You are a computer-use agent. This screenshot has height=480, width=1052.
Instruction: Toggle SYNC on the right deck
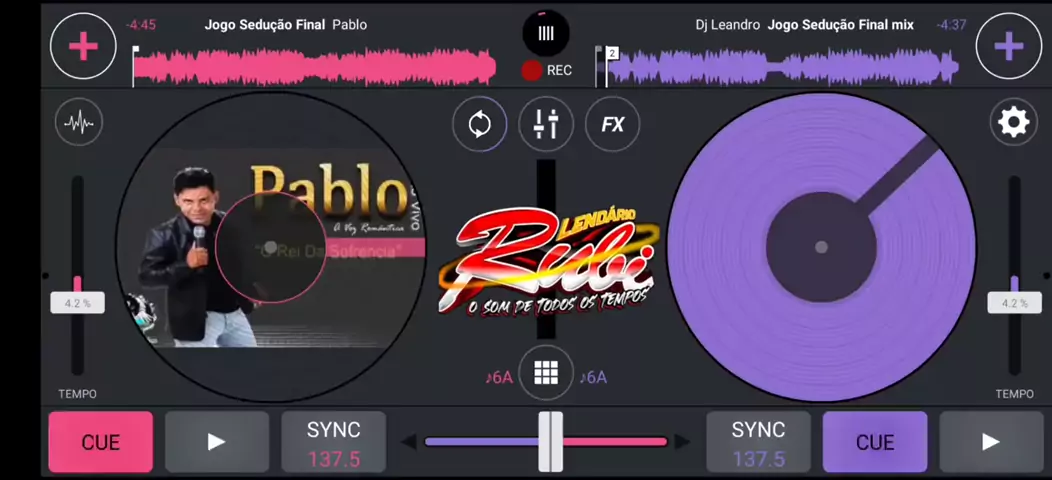click(x=758, y=442)
